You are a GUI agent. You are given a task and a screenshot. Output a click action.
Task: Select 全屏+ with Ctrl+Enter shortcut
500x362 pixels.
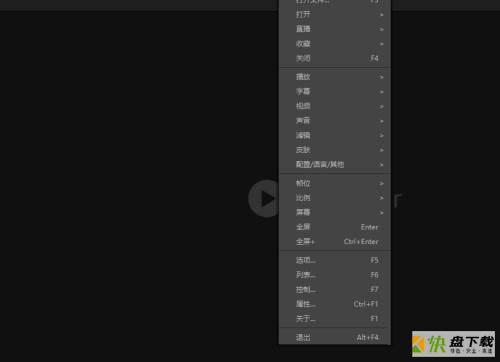[x=335, y=242]
